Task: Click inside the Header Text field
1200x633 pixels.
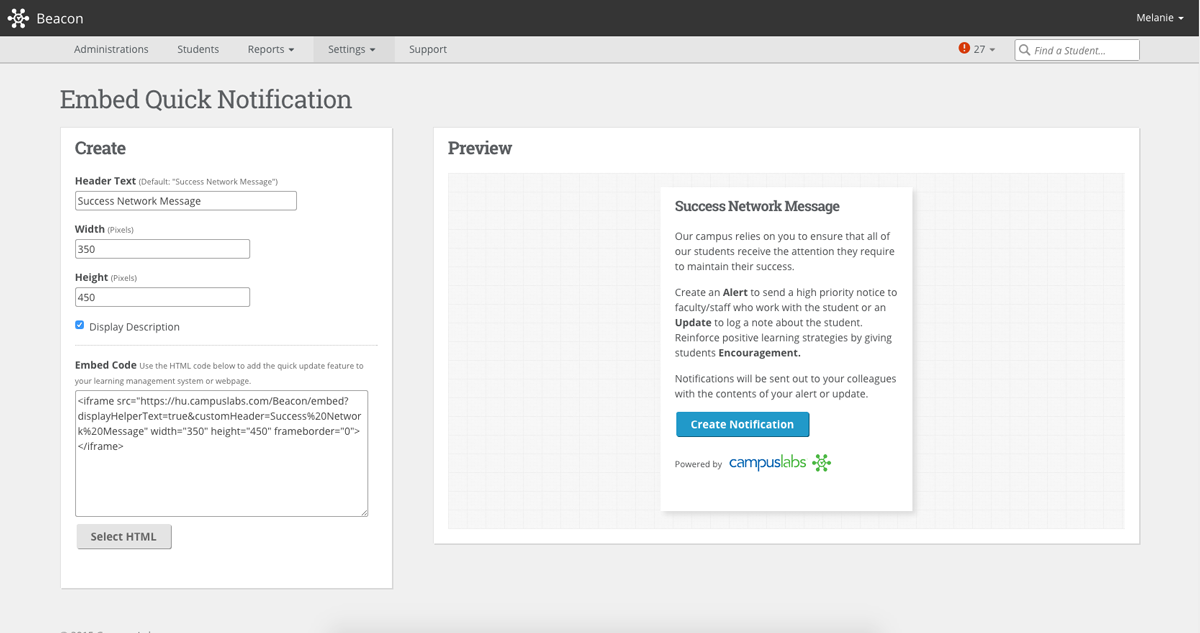Action: tap(185, 200)
